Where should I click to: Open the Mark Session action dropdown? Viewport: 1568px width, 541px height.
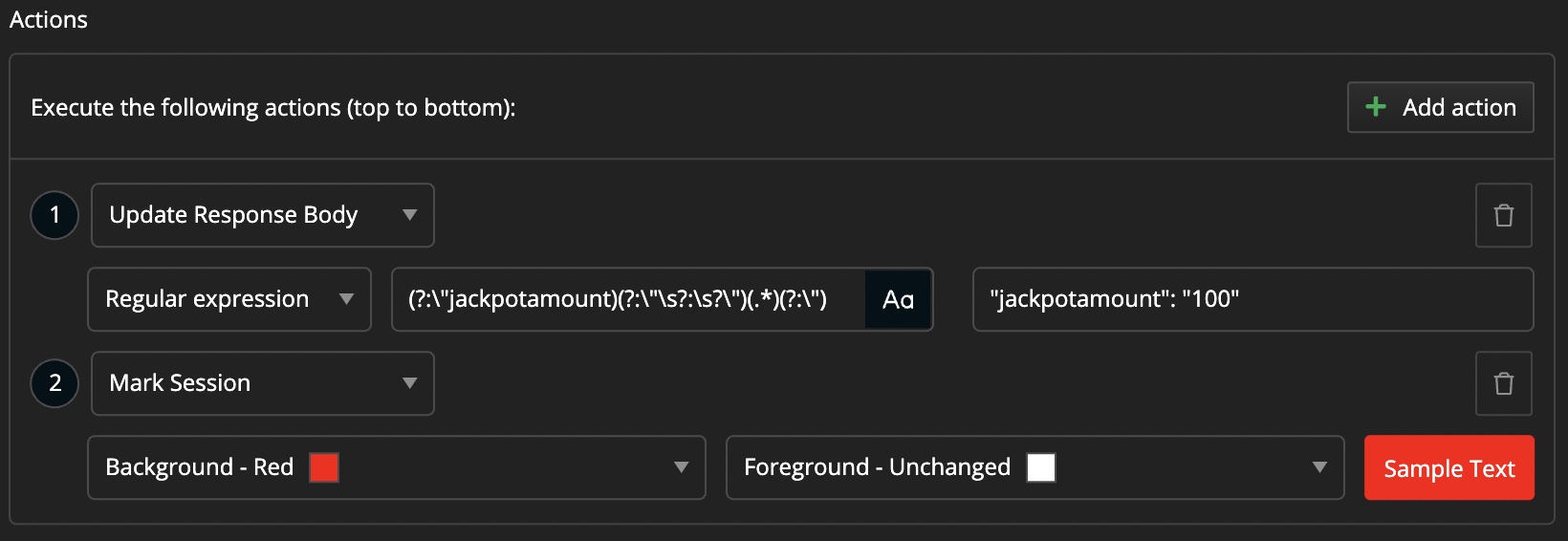[x=262, y=383]
